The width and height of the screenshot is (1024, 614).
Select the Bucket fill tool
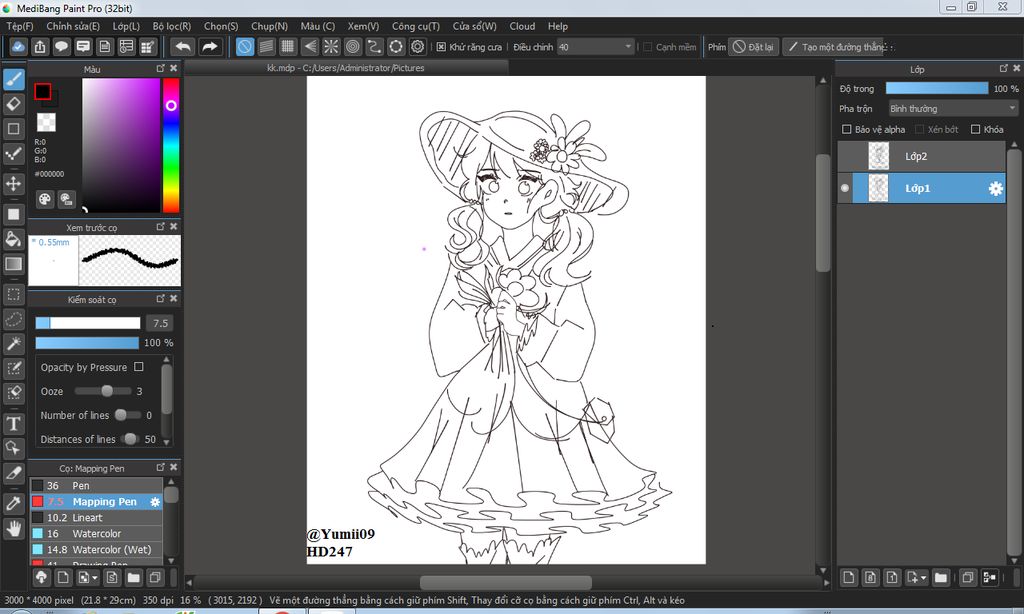pyautogui.click(x=14, y=239)
